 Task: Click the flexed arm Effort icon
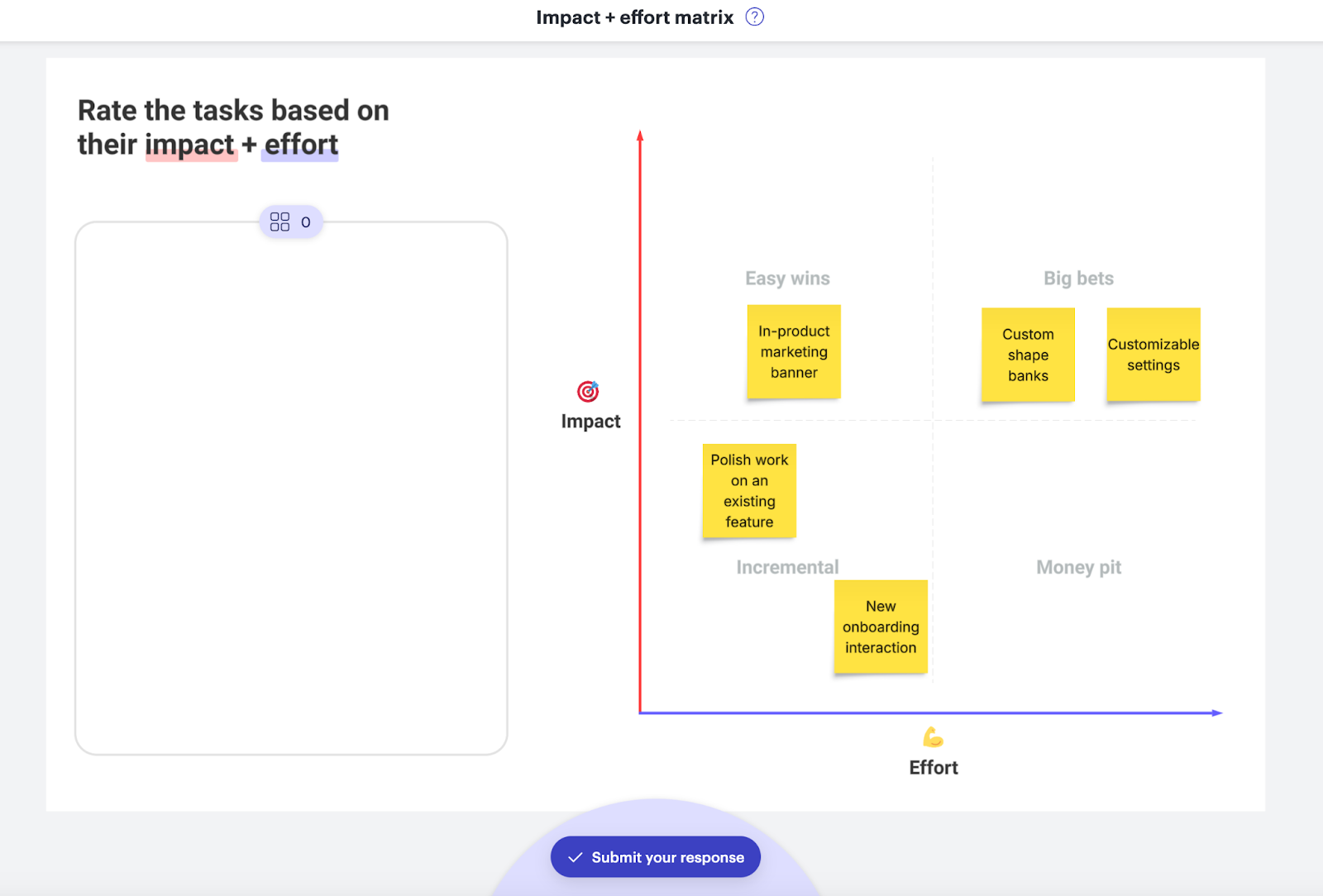[933, 736]
